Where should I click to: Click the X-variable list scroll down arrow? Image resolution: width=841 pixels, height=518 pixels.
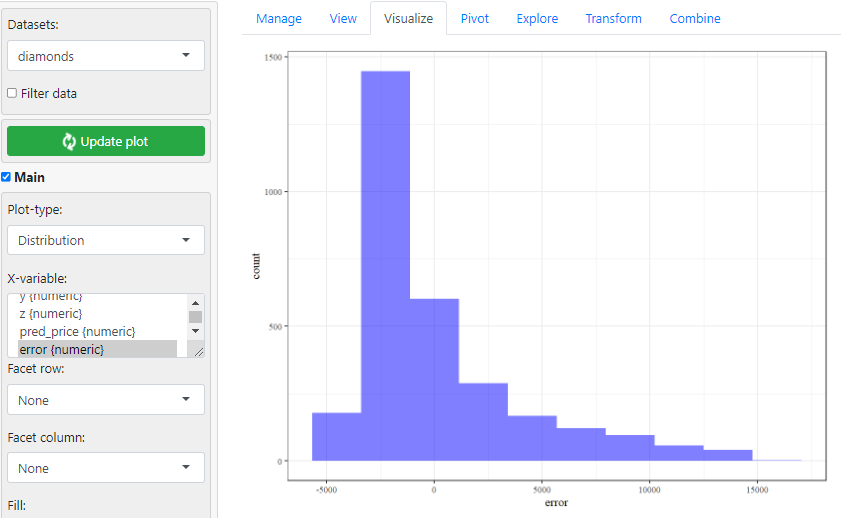(x=195, y=331)
